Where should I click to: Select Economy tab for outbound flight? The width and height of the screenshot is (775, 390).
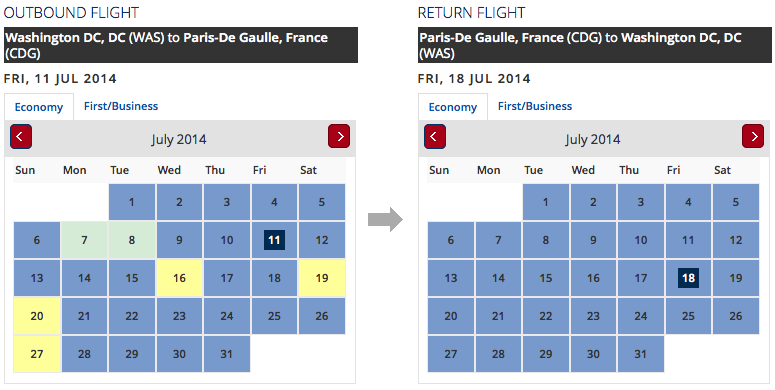(x=39, y=107)
